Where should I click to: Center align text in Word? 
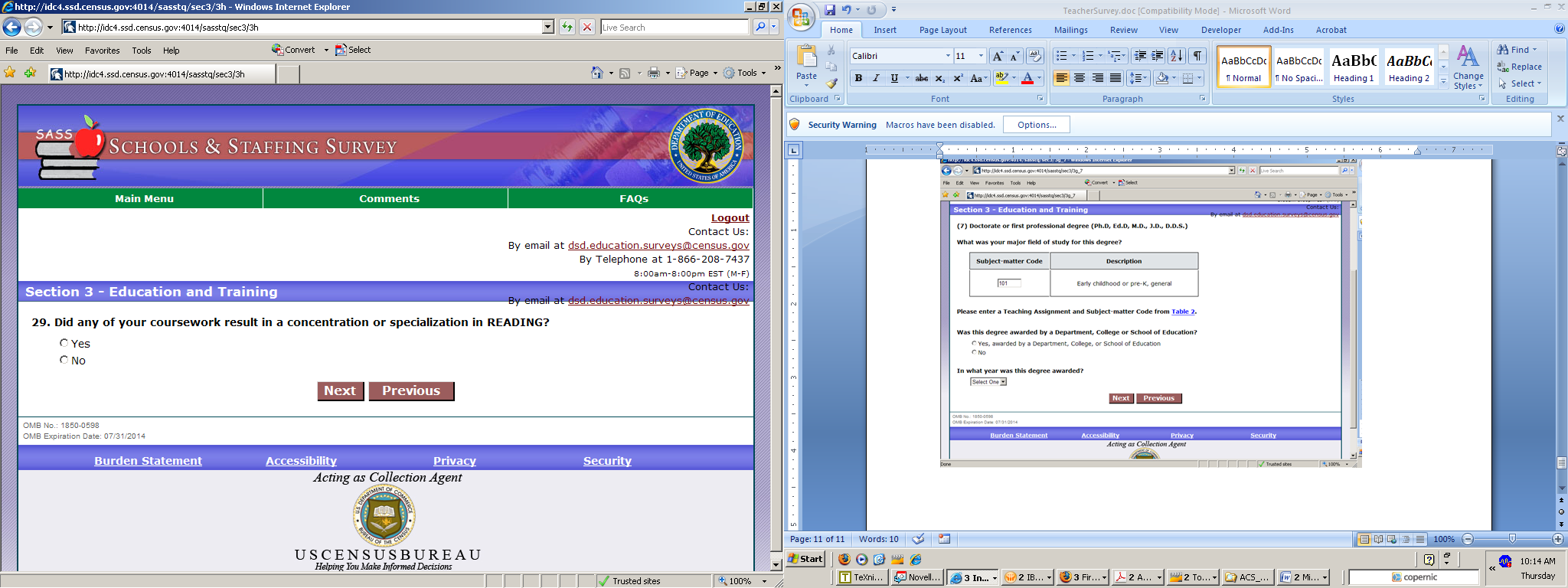click(1080, 78)
